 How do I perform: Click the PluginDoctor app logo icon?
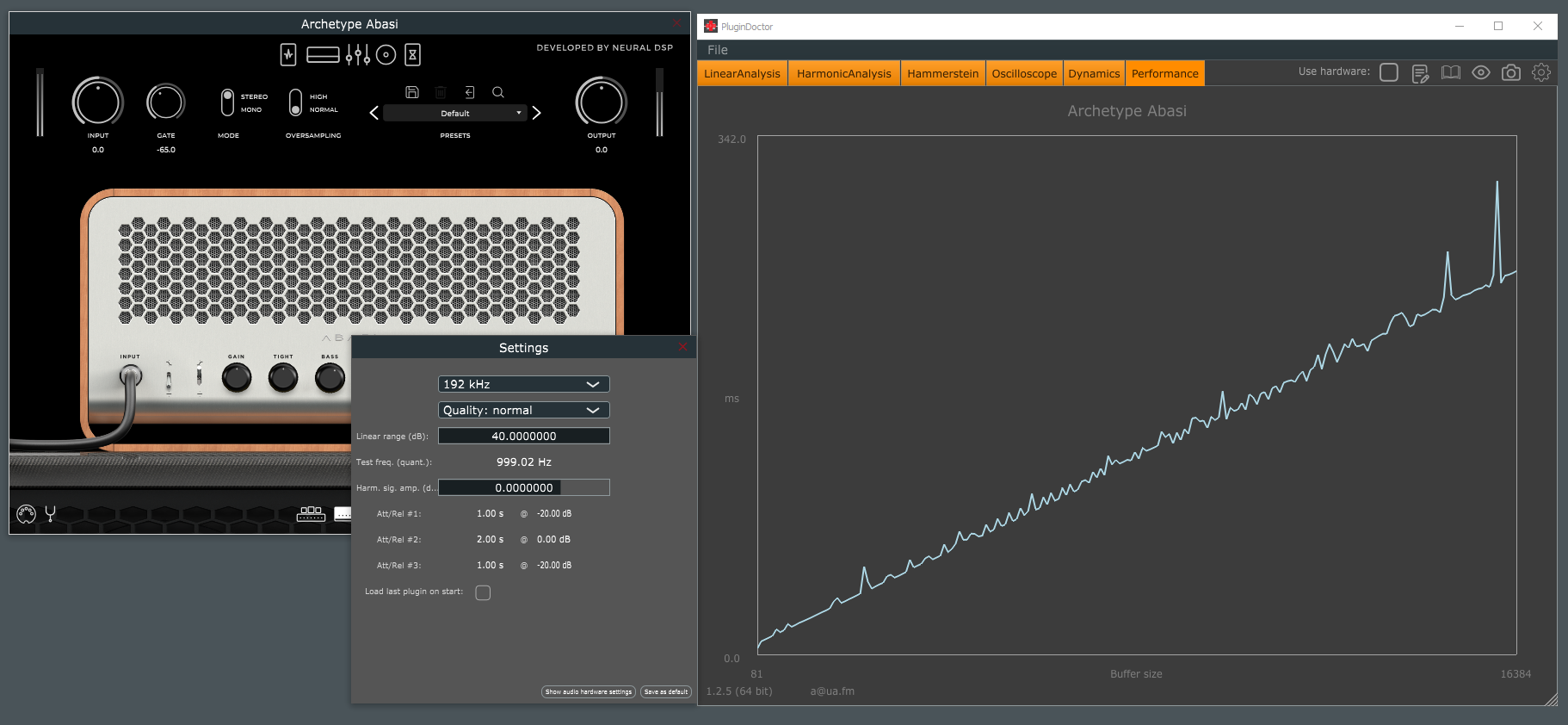coord(711,27)
